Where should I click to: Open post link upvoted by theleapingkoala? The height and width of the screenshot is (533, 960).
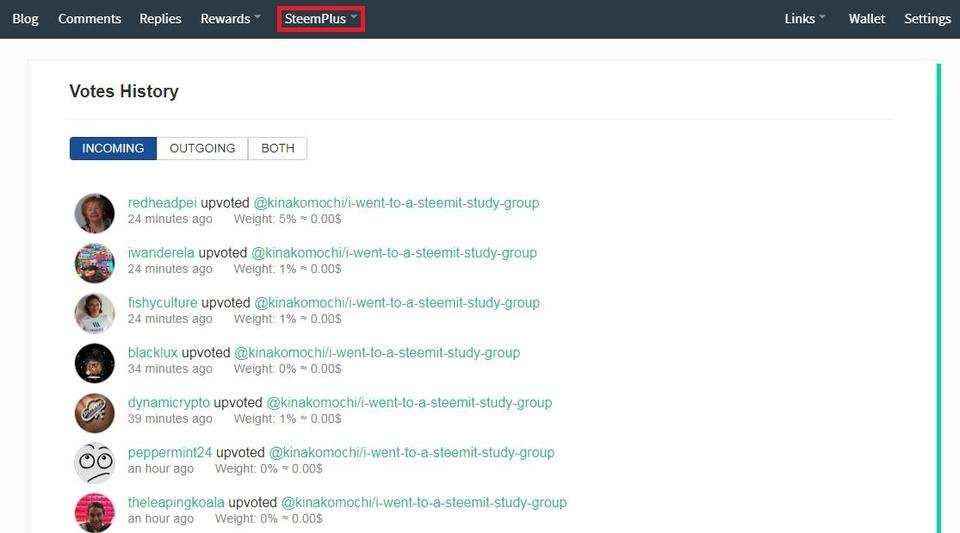424,502
